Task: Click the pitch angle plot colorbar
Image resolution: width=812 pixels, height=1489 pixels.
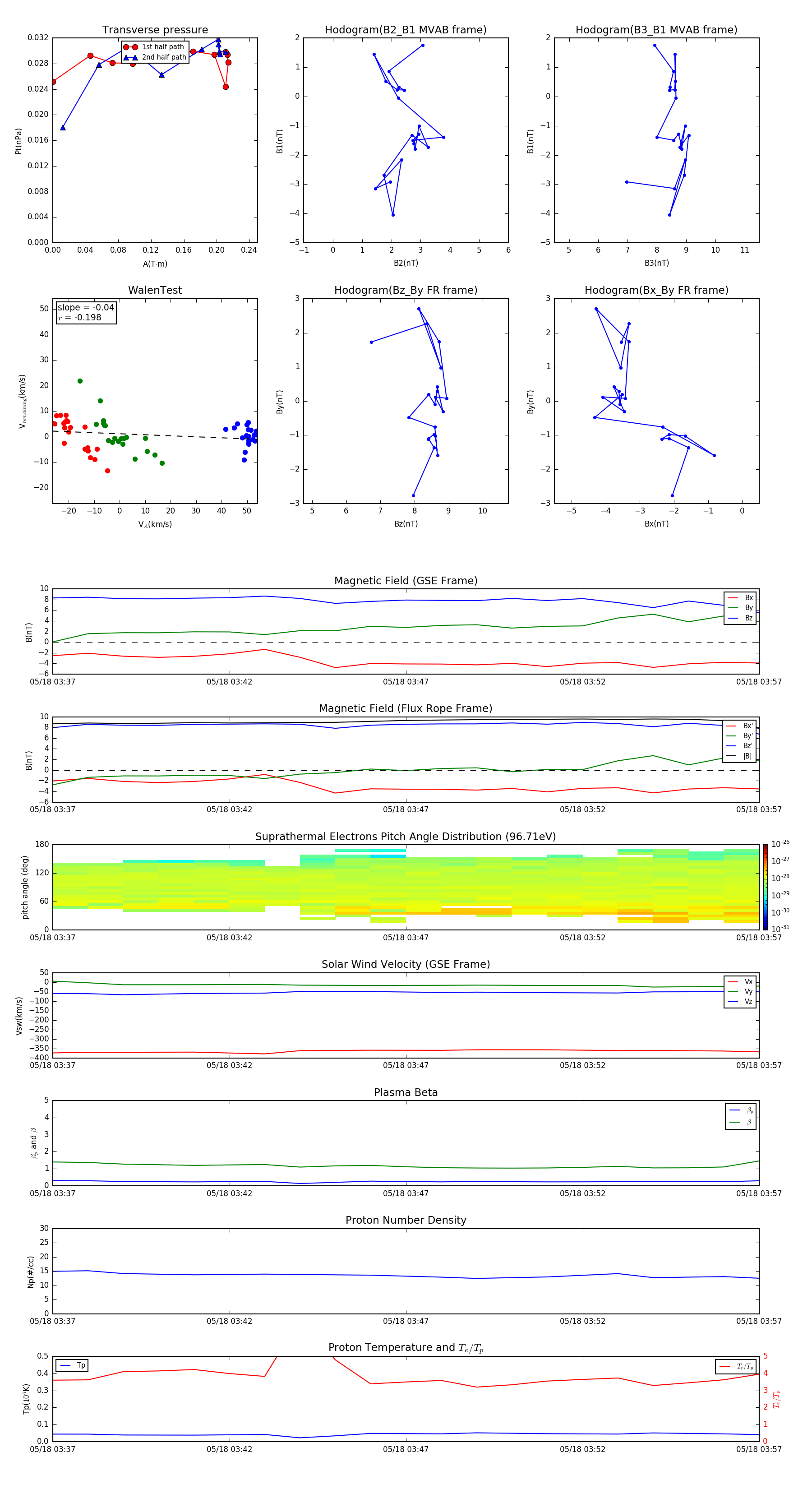Action: click(765, 887)
